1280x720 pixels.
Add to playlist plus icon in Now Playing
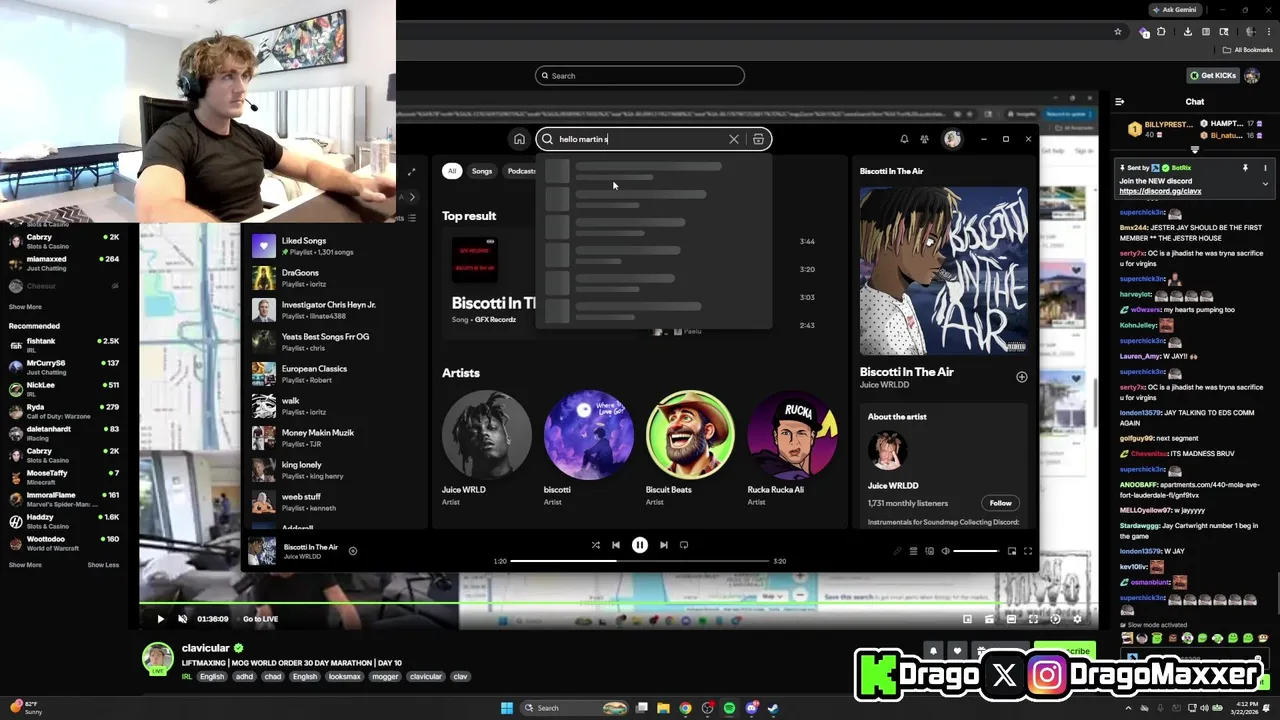(x=1021, y=377)
